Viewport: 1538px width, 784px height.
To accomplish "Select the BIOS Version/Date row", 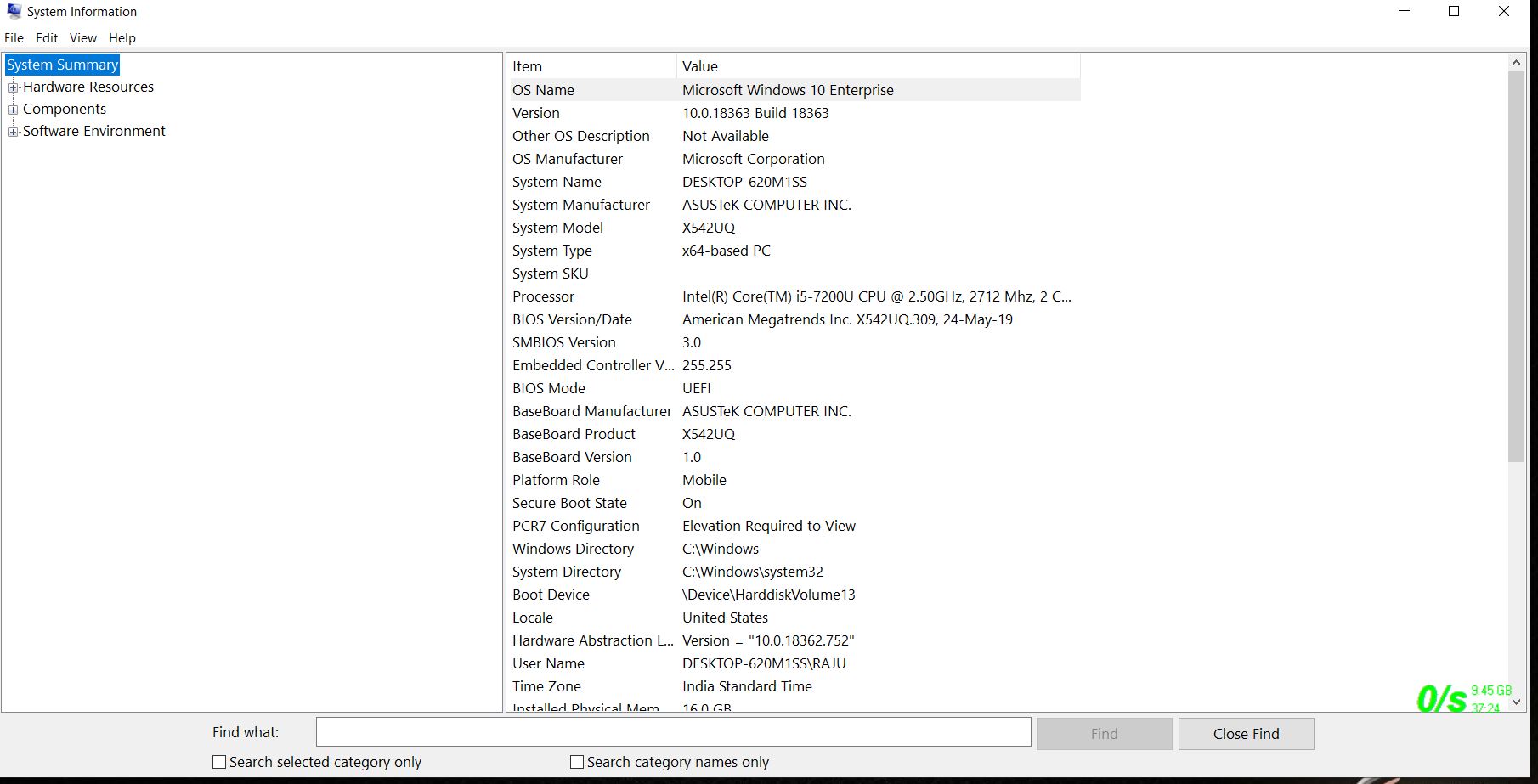I will pos(794,319).
